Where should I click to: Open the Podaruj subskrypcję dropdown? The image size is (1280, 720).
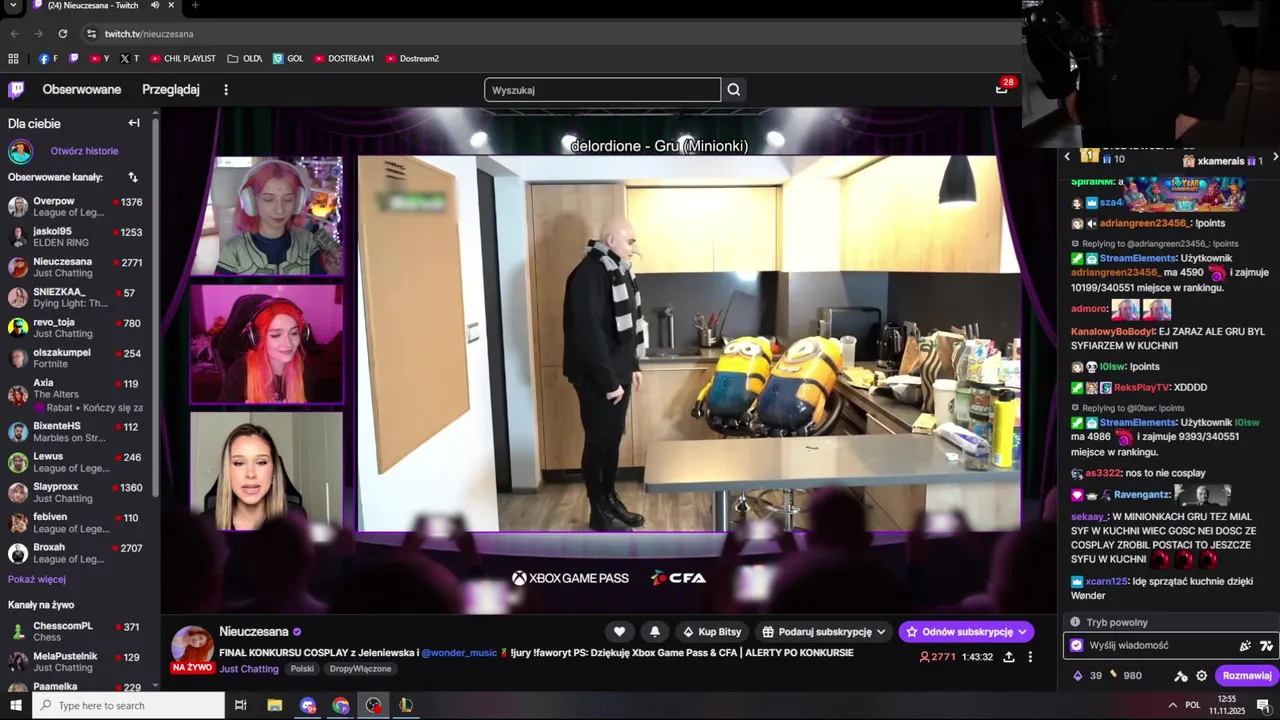823,632
